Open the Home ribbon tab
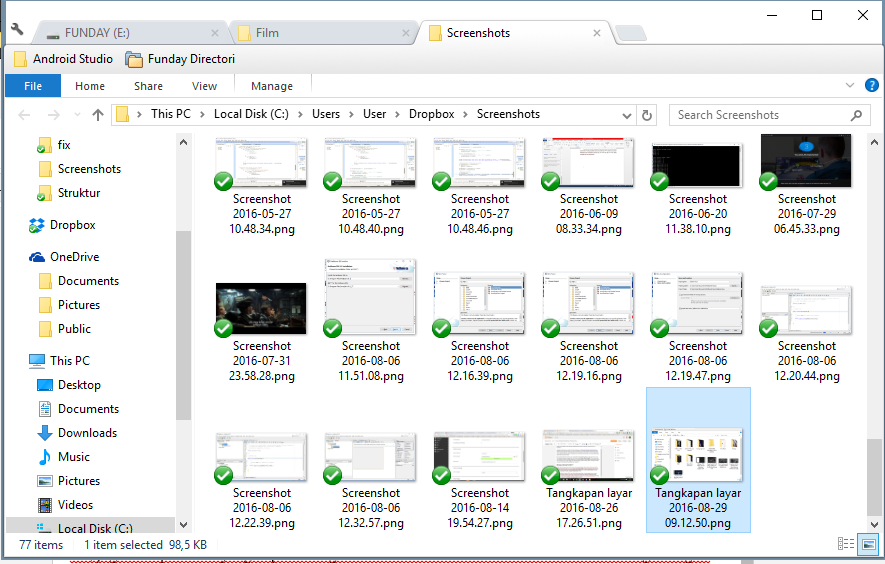 click(x=90, y=86)
